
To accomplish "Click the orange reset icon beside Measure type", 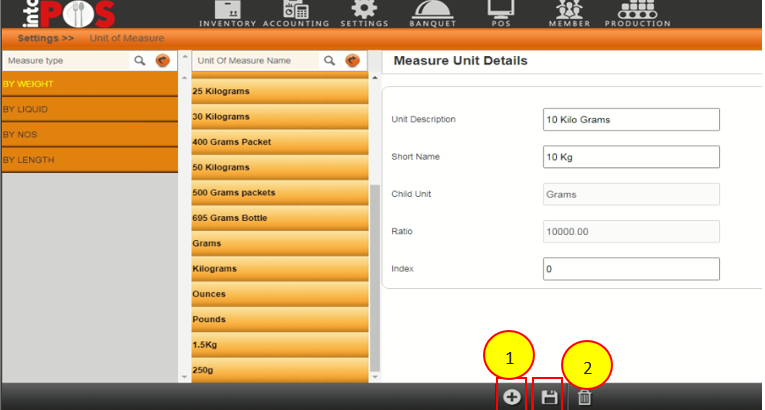I will 162,61.
